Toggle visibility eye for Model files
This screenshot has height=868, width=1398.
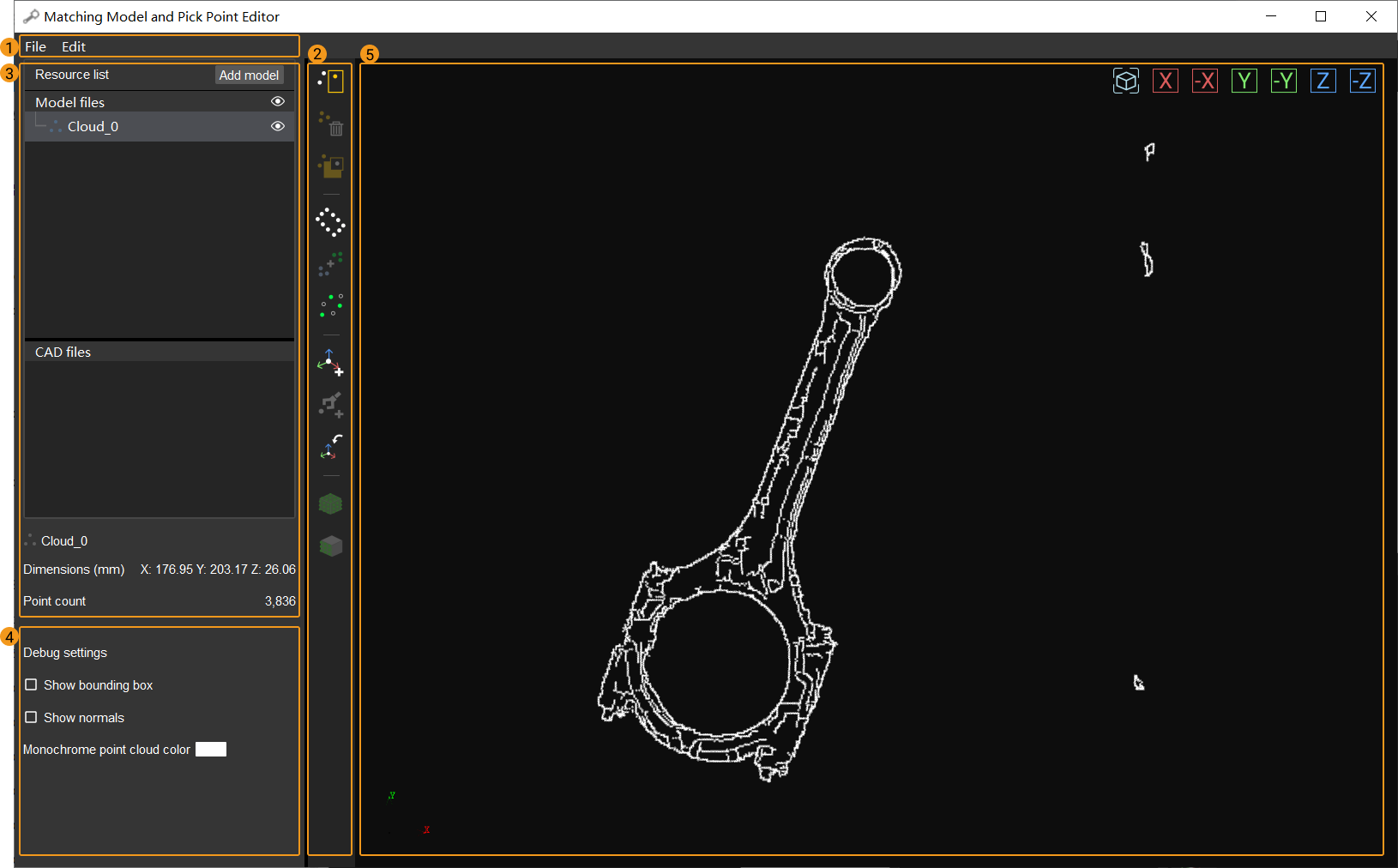pyautogui.click(x=277, y=101)
